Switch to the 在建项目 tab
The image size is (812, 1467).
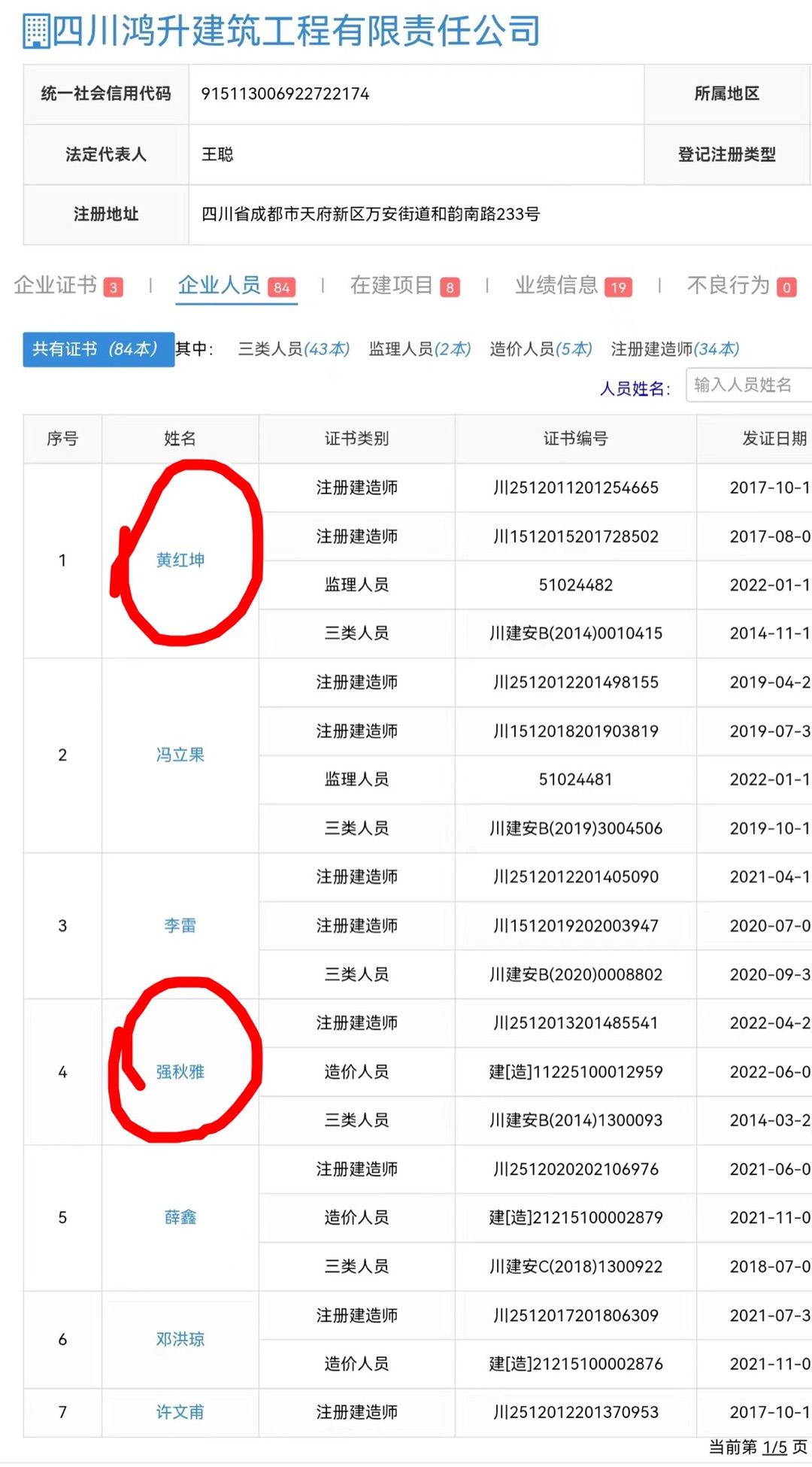pyautogui.click(x=404, y=286)
